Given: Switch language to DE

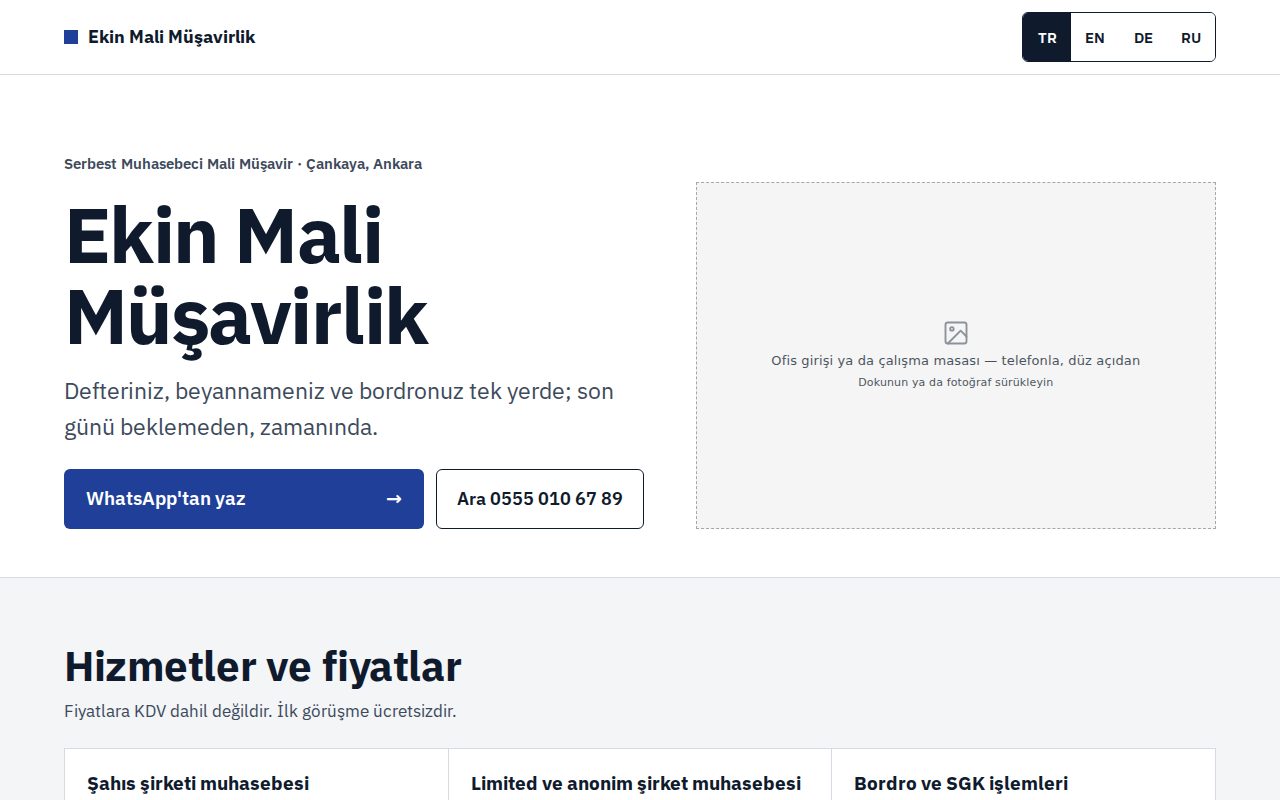Looking at the screenshot, I should point(1143,38).
